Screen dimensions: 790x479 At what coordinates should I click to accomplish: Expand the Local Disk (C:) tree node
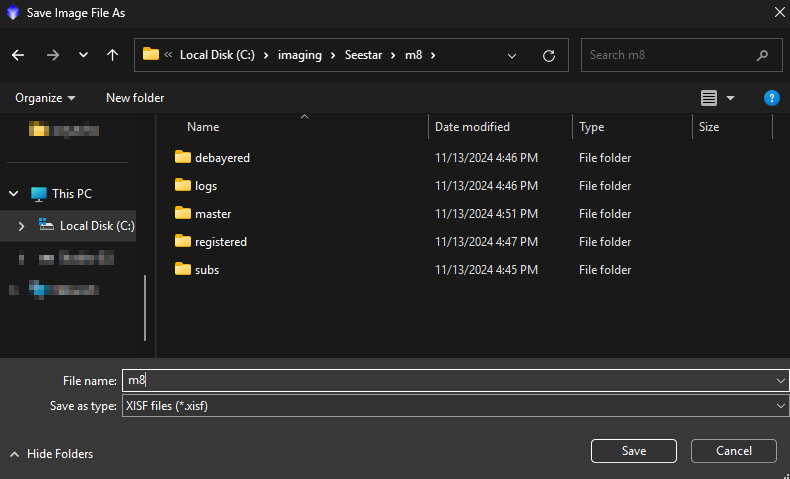pos(21,226)
